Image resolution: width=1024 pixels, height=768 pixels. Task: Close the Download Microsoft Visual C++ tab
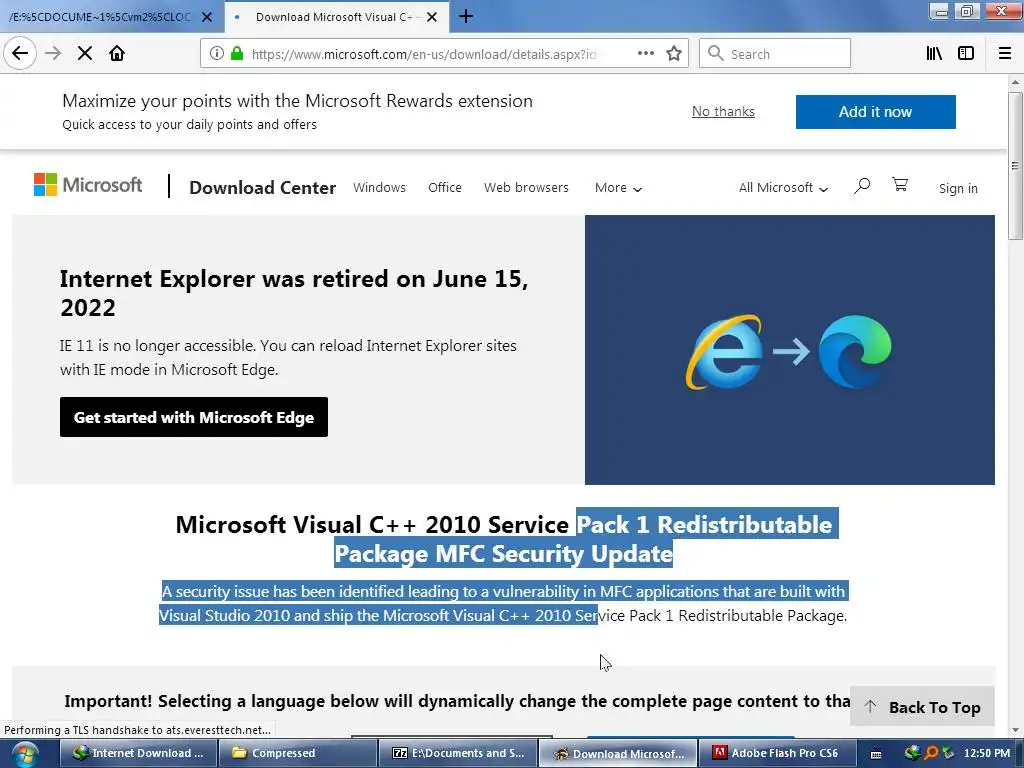coord(432,17)
